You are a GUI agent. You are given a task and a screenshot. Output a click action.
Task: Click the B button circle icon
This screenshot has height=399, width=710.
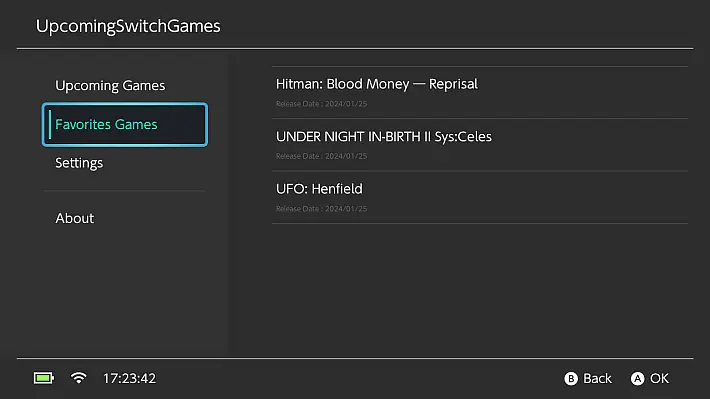tap(571, 379)
